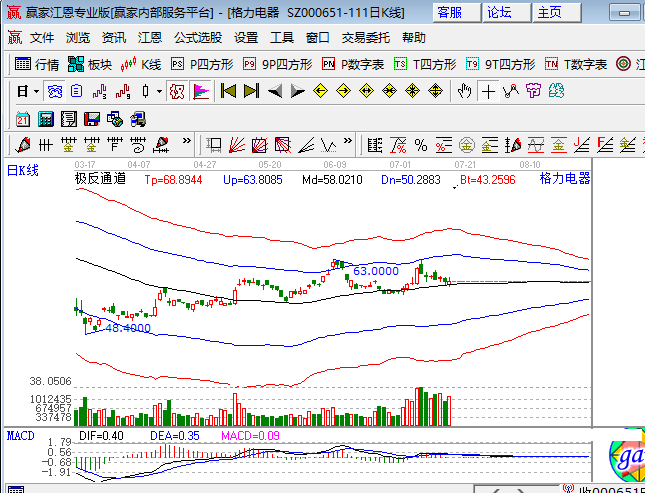Open the calculator icon
The height and width of the screenshot is (493, 645).
[x=46, y=119]
